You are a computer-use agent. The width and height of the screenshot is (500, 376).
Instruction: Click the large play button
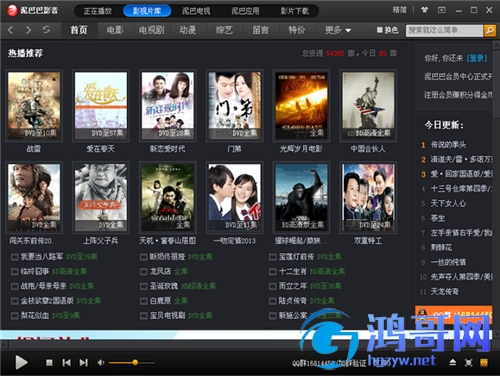pos(21,362)
